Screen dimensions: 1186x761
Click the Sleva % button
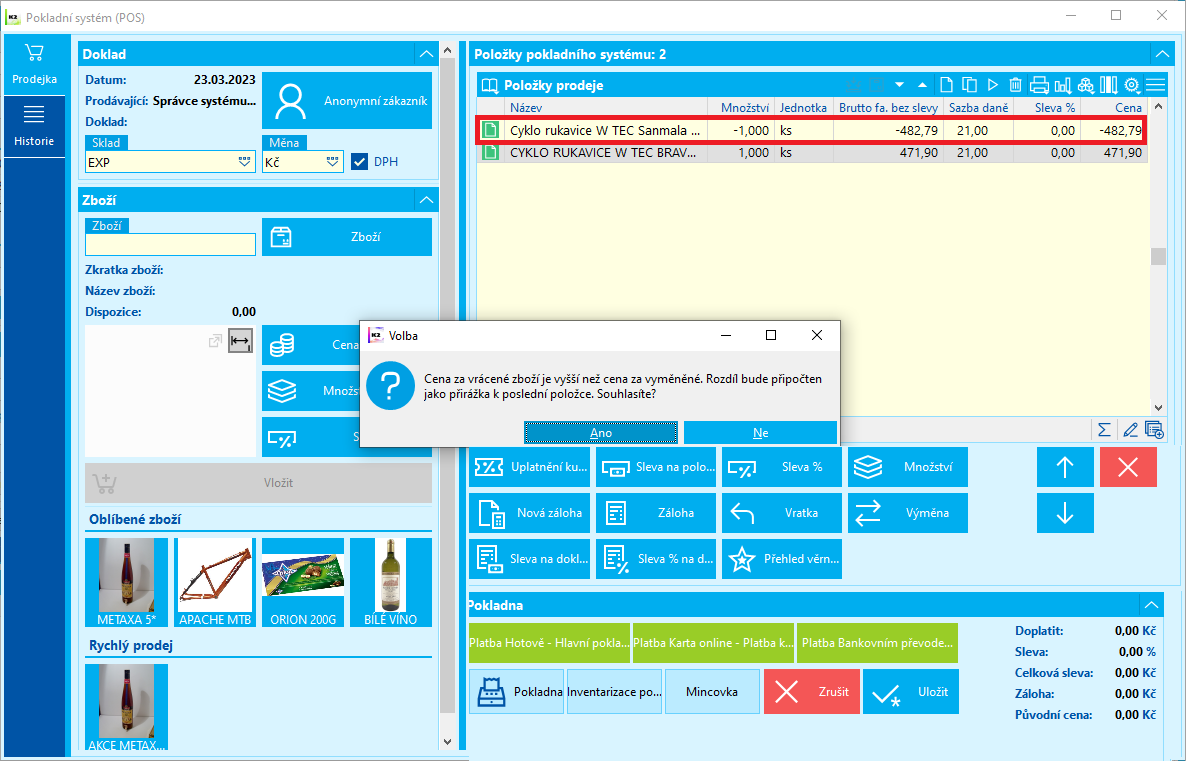click(x=782, y=467)
